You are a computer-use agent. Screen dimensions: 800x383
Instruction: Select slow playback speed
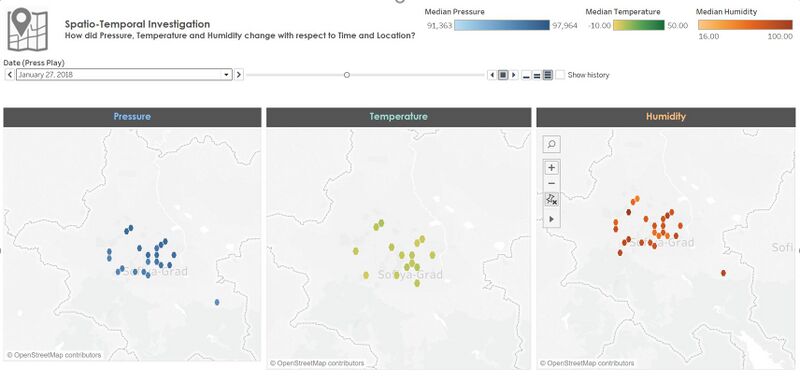point(527,75)
